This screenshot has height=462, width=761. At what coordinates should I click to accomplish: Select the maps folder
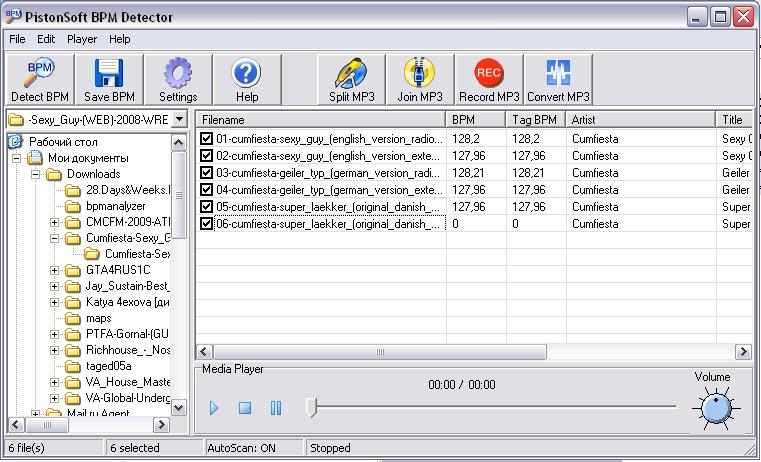point(99,318)
